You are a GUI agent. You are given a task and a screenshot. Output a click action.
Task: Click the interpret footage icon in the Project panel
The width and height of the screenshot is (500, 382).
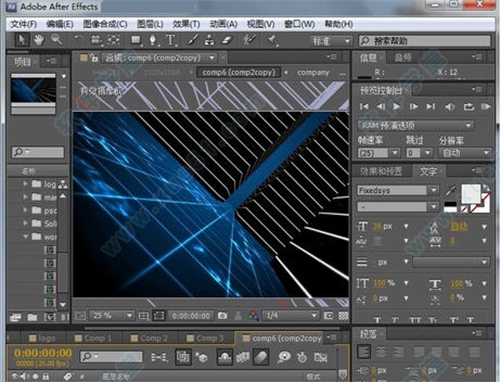tap(15, 317)
